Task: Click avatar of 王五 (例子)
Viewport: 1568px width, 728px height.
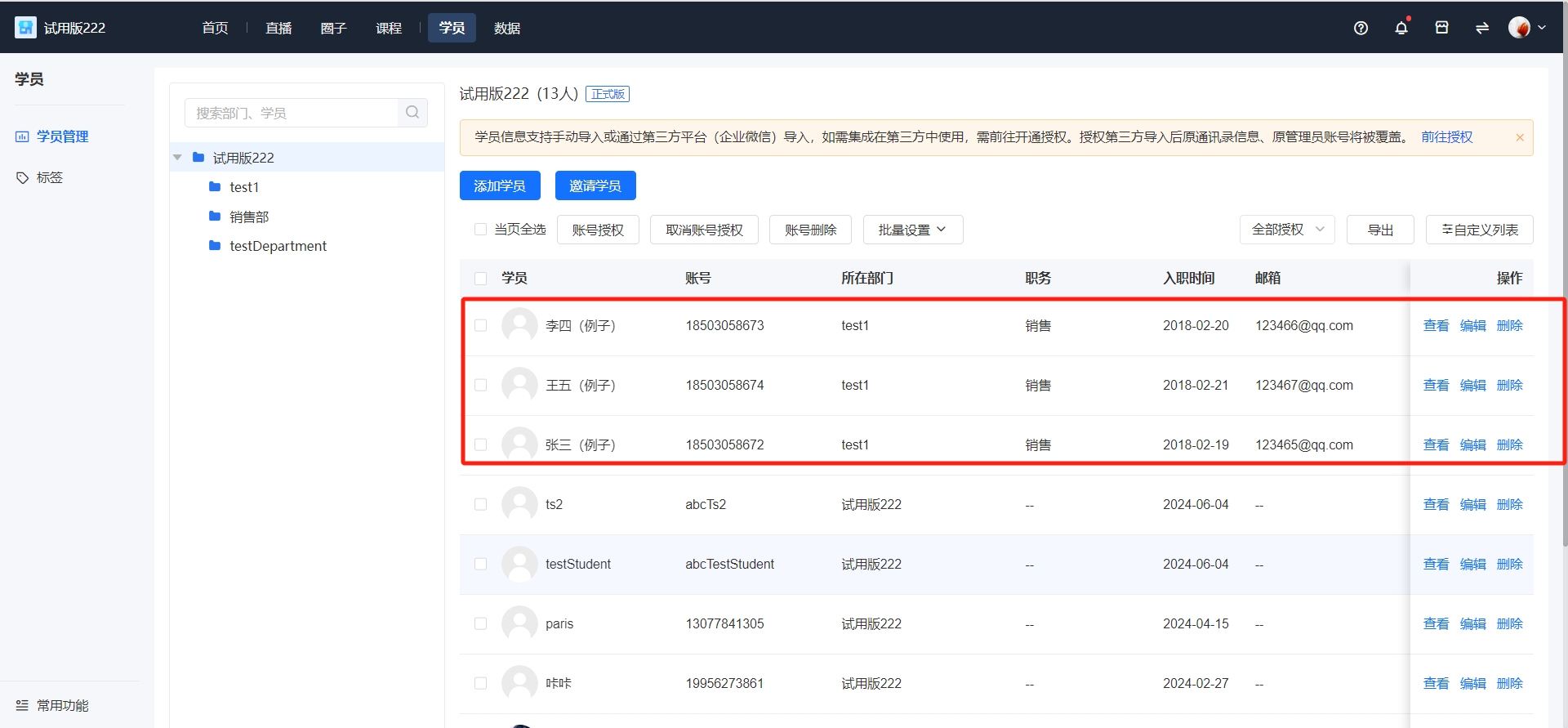Action: (x=519, y=385)
